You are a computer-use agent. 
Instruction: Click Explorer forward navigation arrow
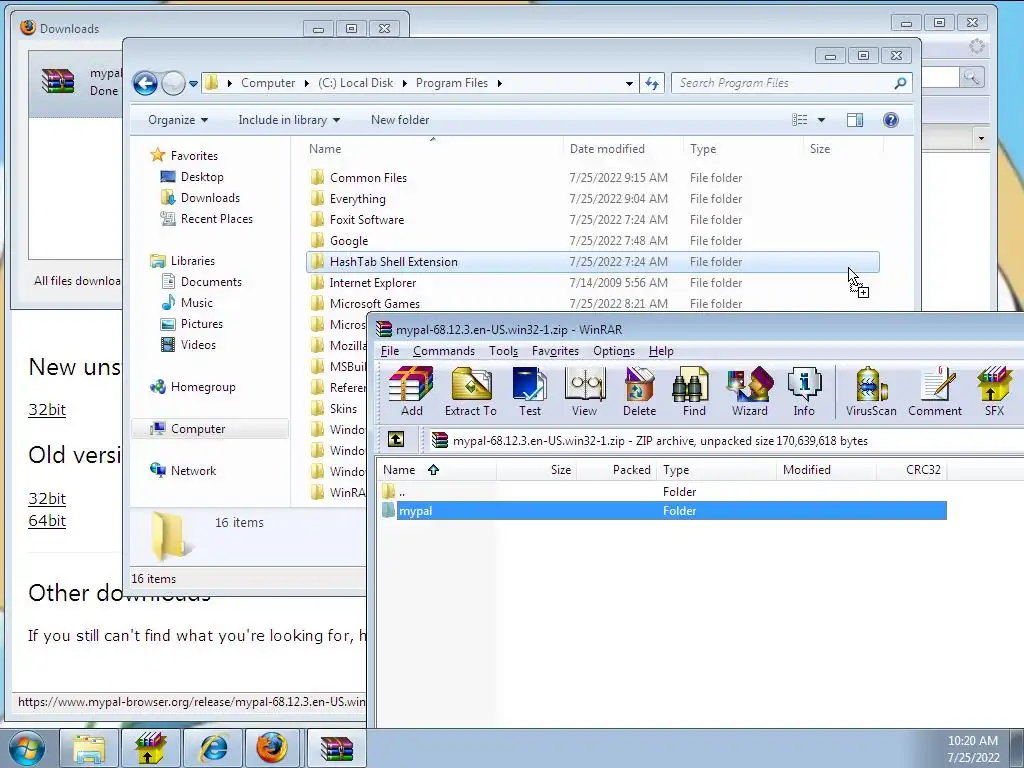coord(173,83)
